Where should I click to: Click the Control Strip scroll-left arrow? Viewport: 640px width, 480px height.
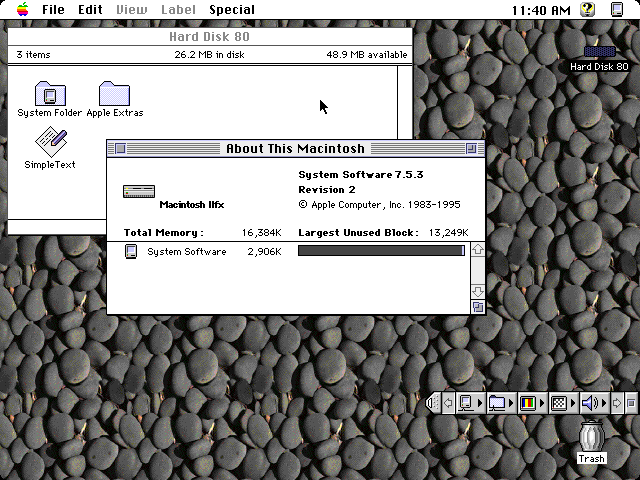[448, 403]
